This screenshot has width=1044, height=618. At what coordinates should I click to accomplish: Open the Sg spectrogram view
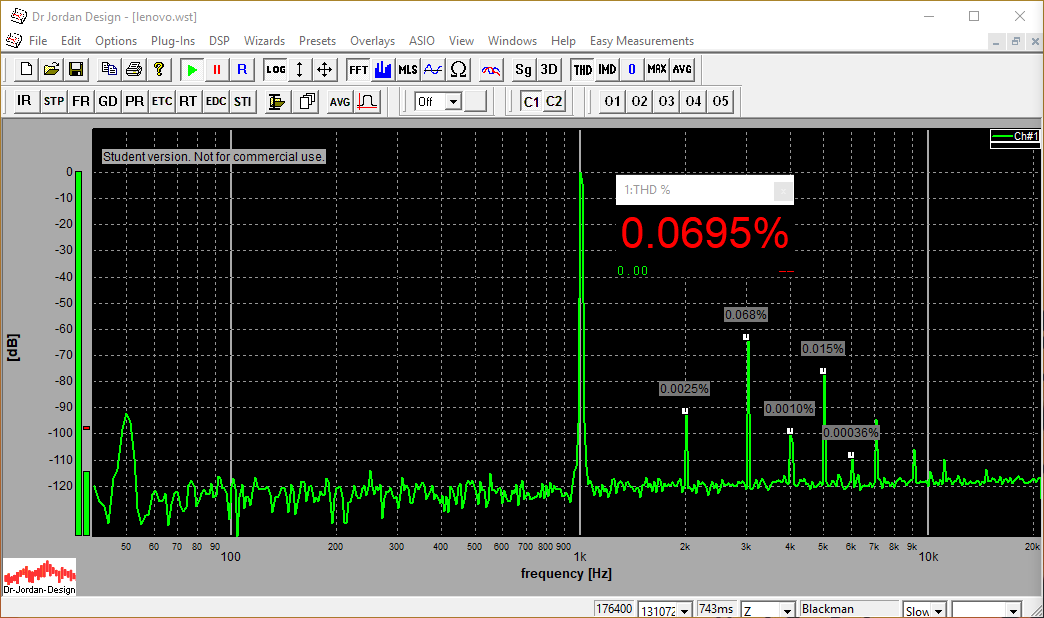[x=524, y=69]
